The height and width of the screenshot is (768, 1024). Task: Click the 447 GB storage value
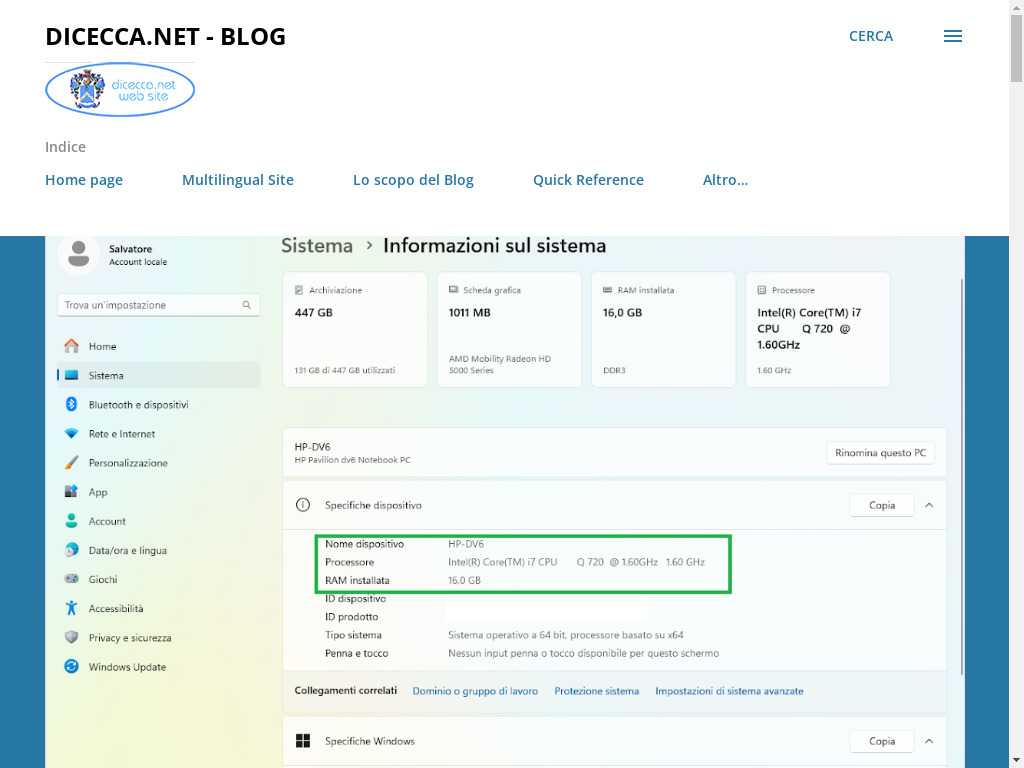click(313, 313)
